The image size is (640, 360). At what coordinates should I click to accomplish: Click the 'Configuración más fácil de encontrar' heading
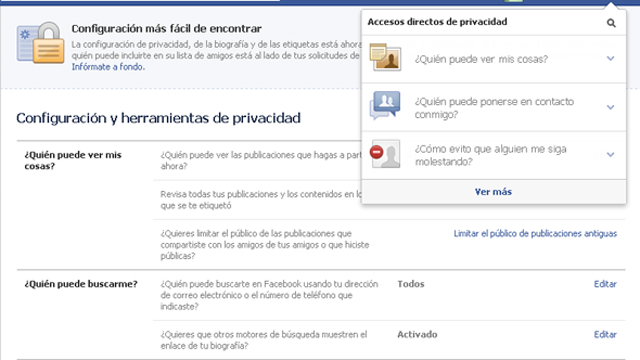tap(167, 29)
